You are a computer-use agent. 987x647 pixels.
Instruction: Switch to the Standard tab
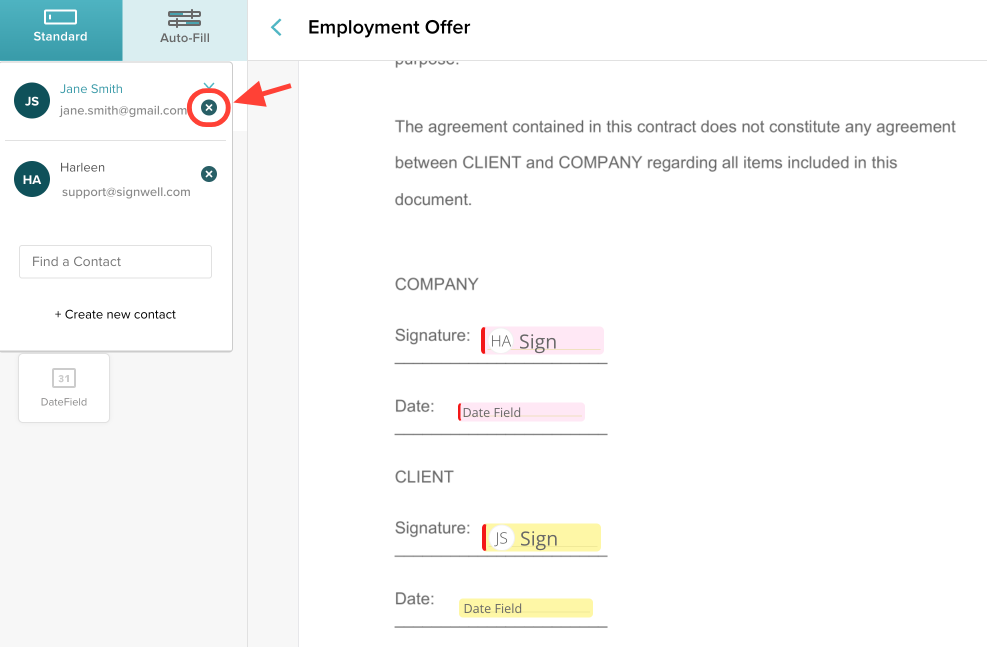(61, 30)
